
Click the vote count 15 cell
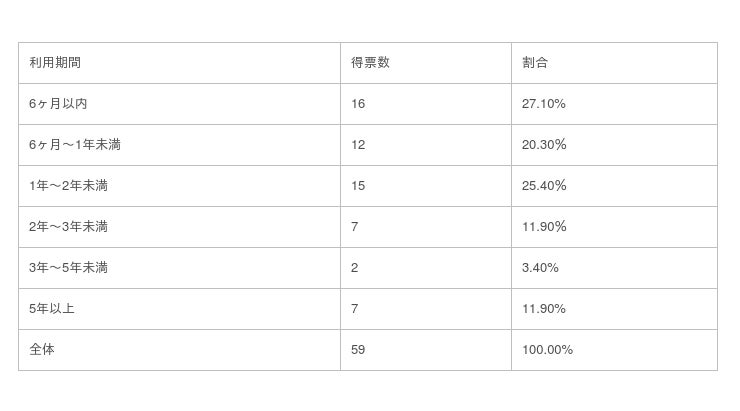click(359, 186)
